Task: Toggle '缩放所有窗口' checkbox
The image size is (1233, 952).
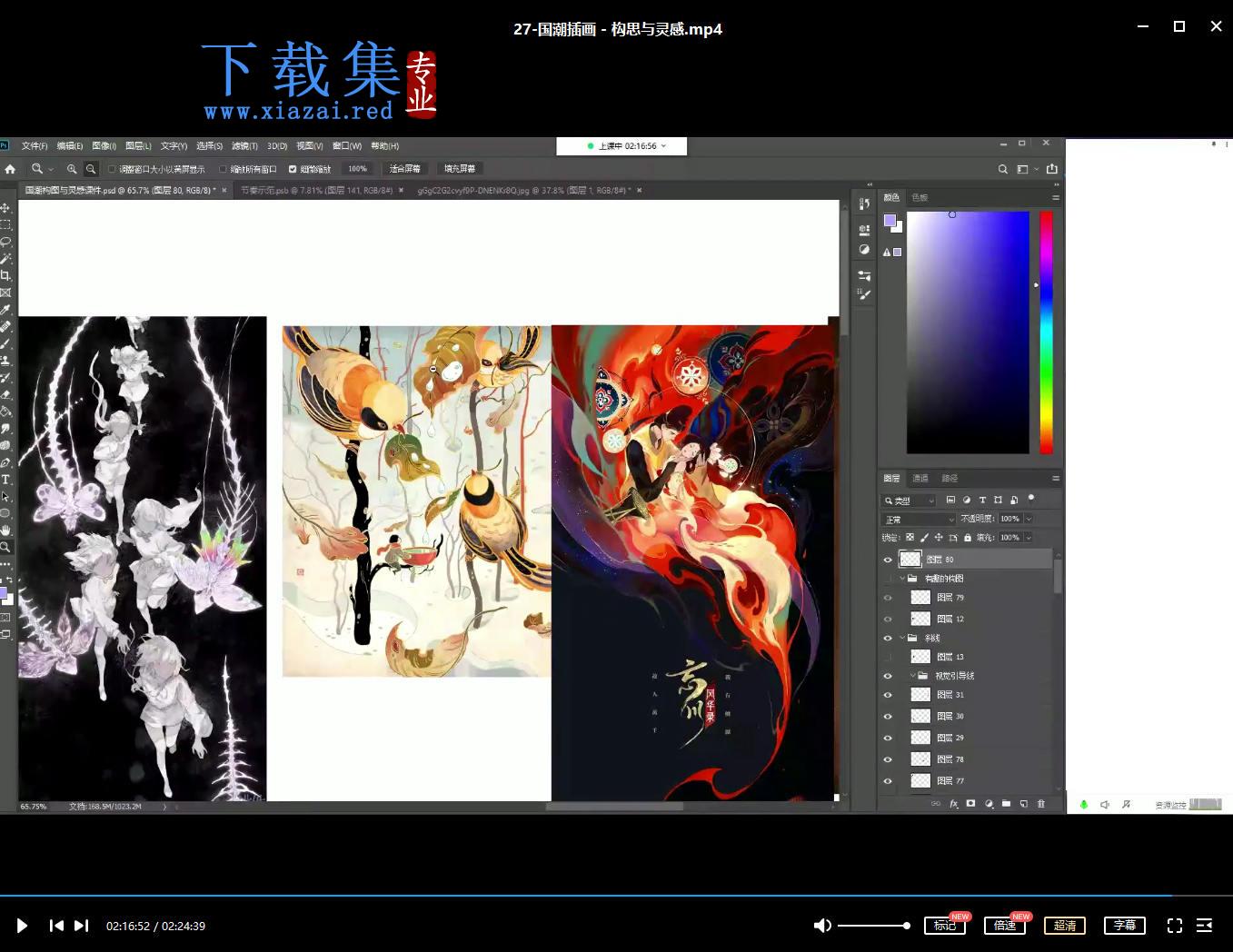Action: [x=223, y=169]
